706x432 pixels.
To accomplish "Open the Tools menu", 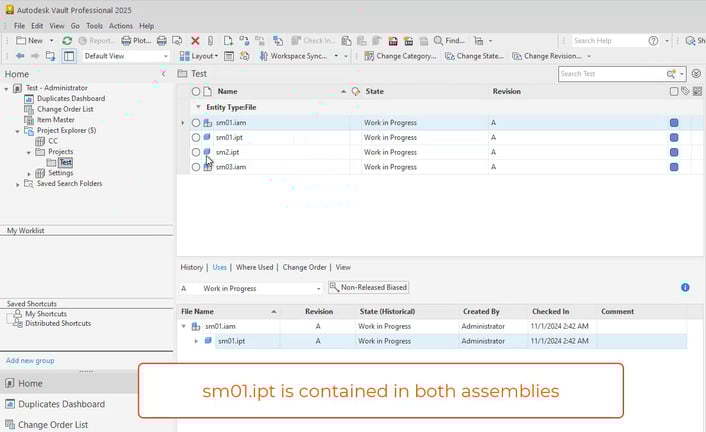I will point(94,26).
